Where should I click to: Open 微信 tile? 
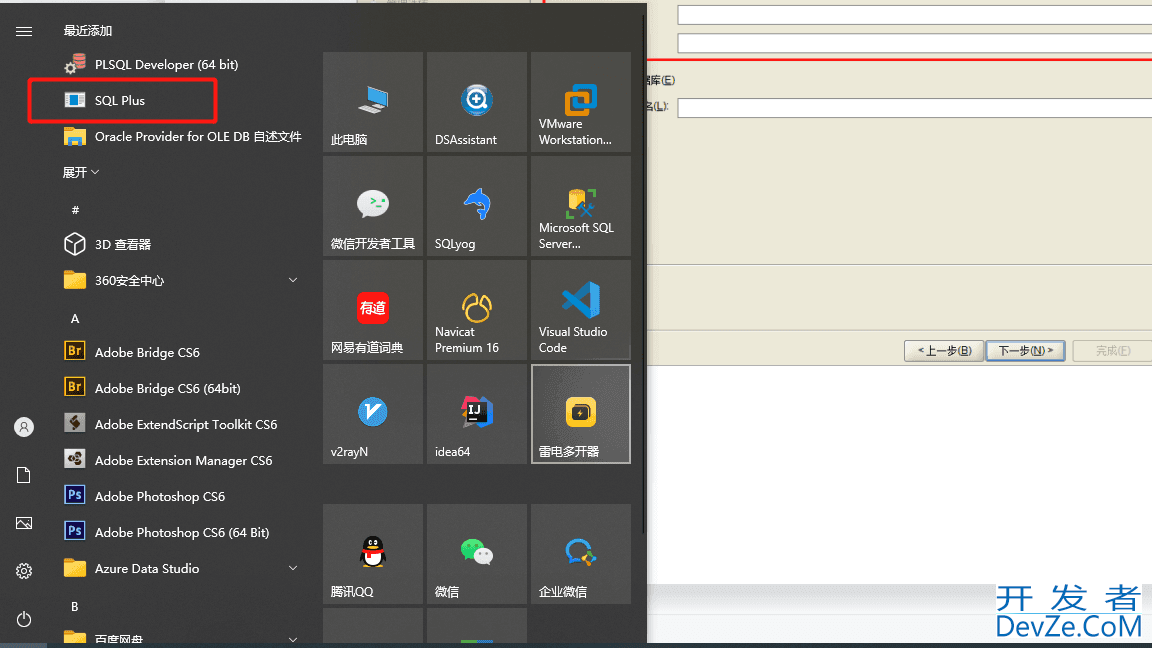tap(477, 554)
